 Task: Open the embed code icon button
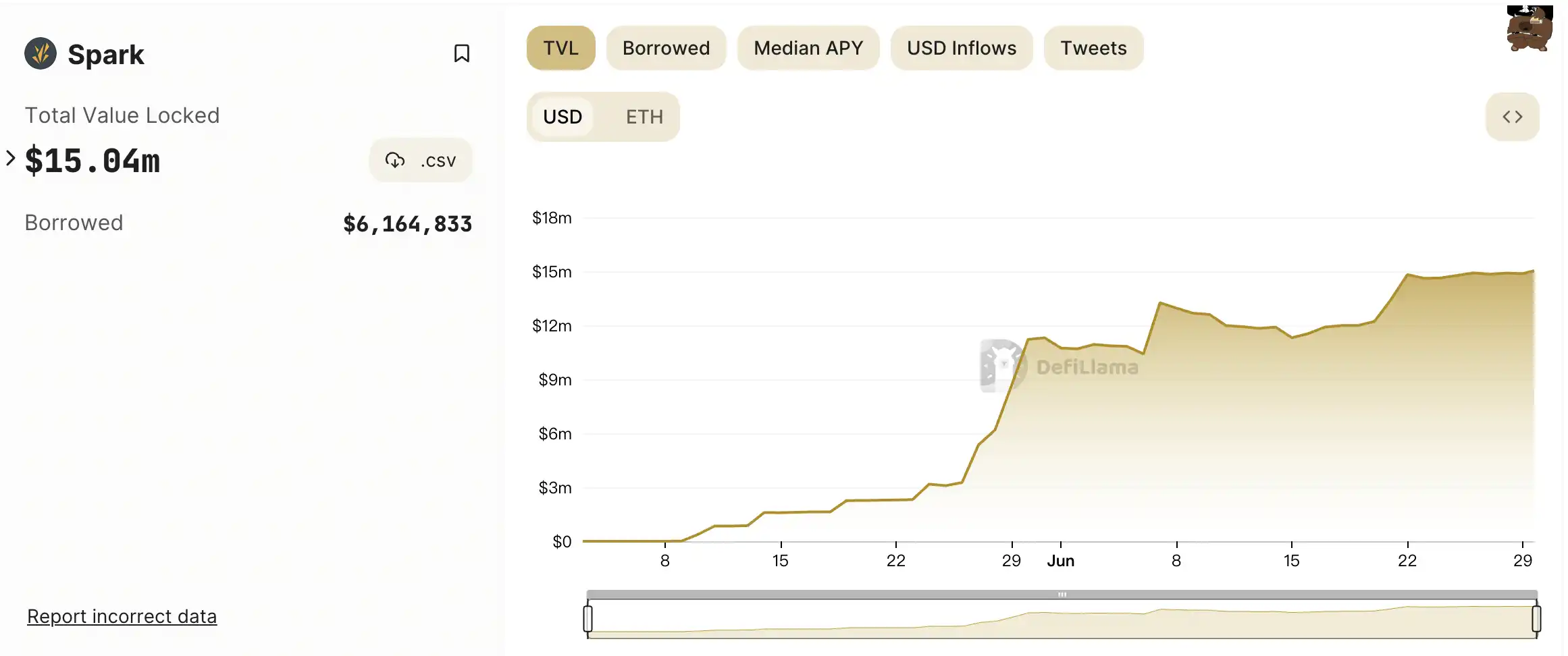[1513, 117]
